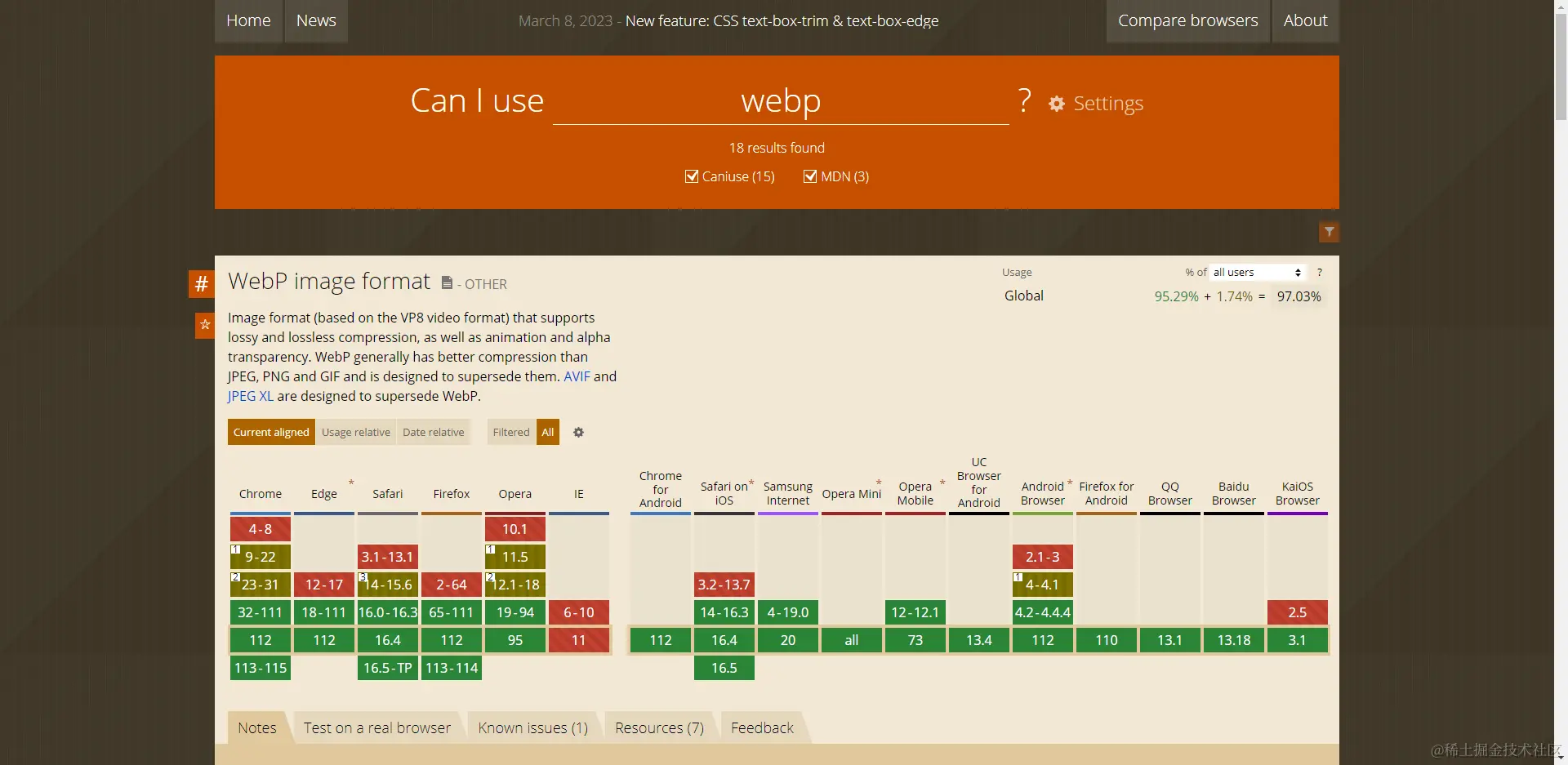Switch to the Notes tab
Image resolution: width=1568 pixels, height=765 pixels.
coord(257,727)
